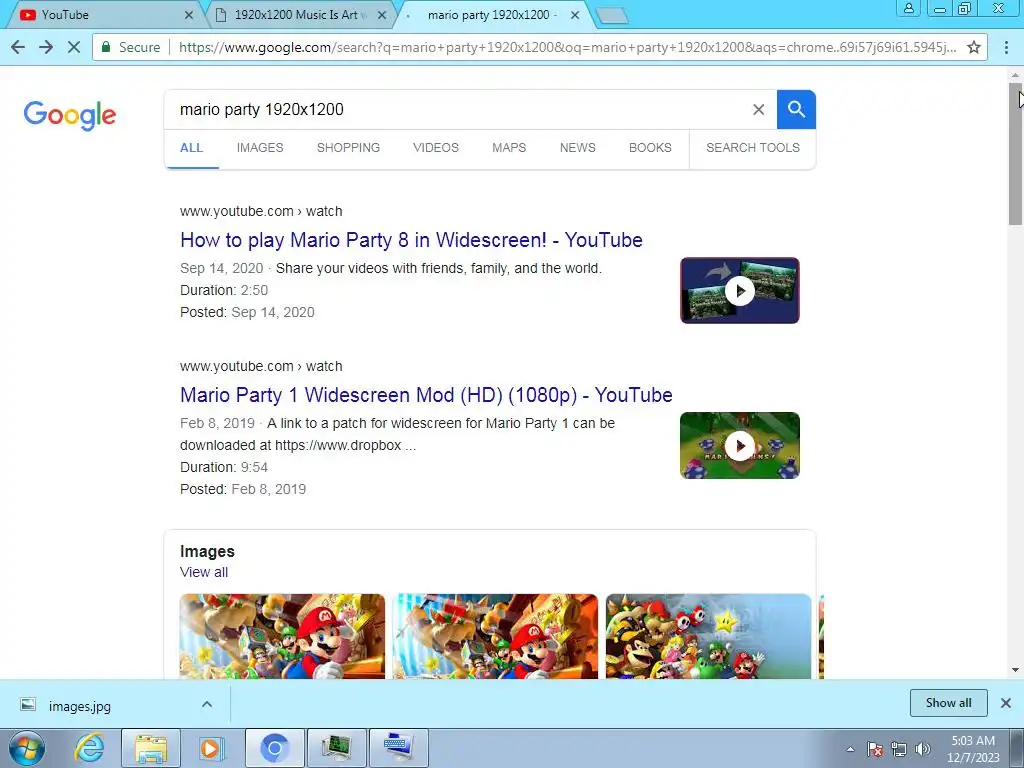This screenshot has height=768, width=1024.
Task: Click the Action Center flag icon
Action: click(875, 749)
